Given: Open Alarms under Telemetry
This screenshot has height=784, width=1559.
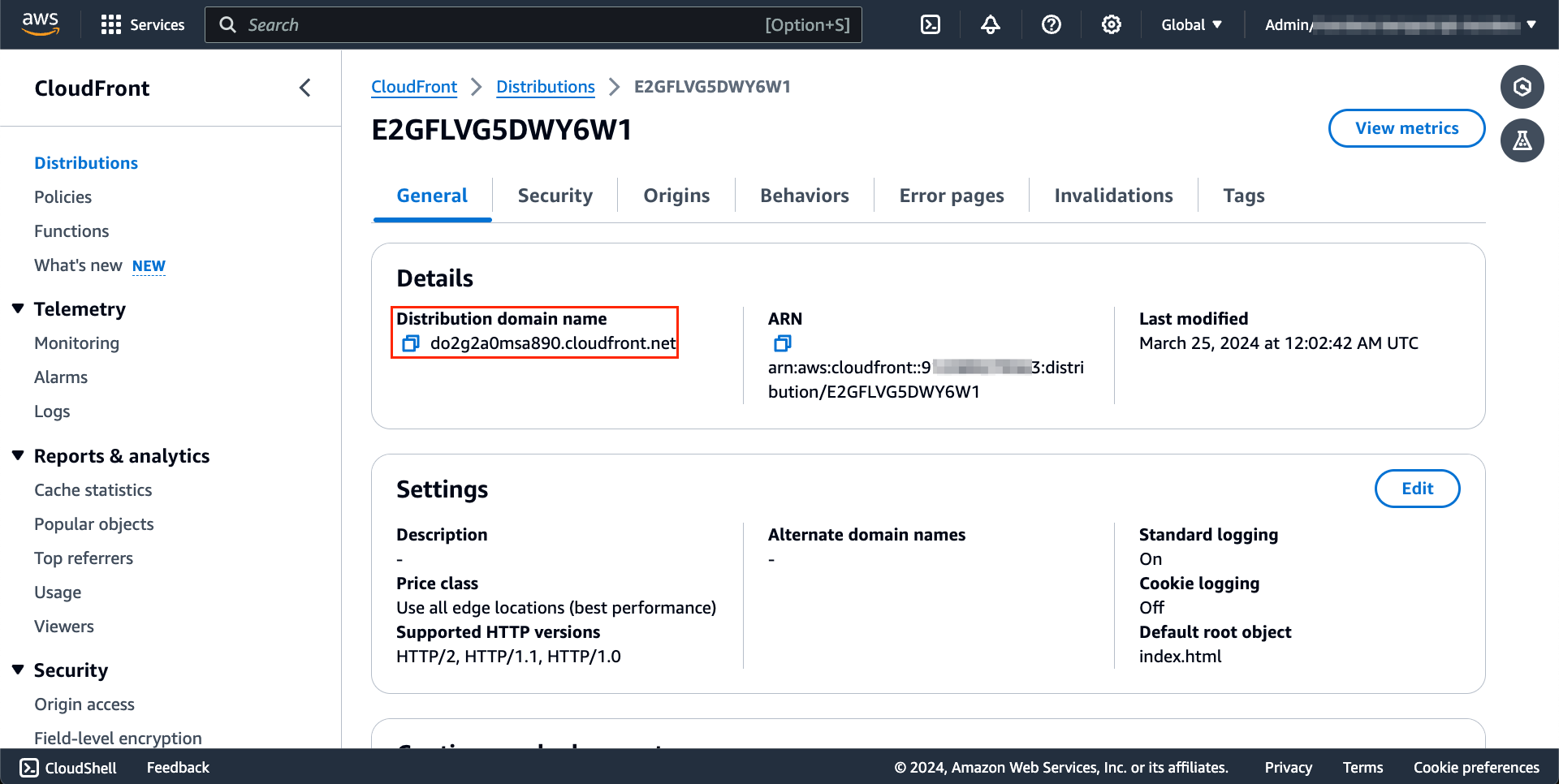Looking at the screenshot, I should (x=61, y=377).
